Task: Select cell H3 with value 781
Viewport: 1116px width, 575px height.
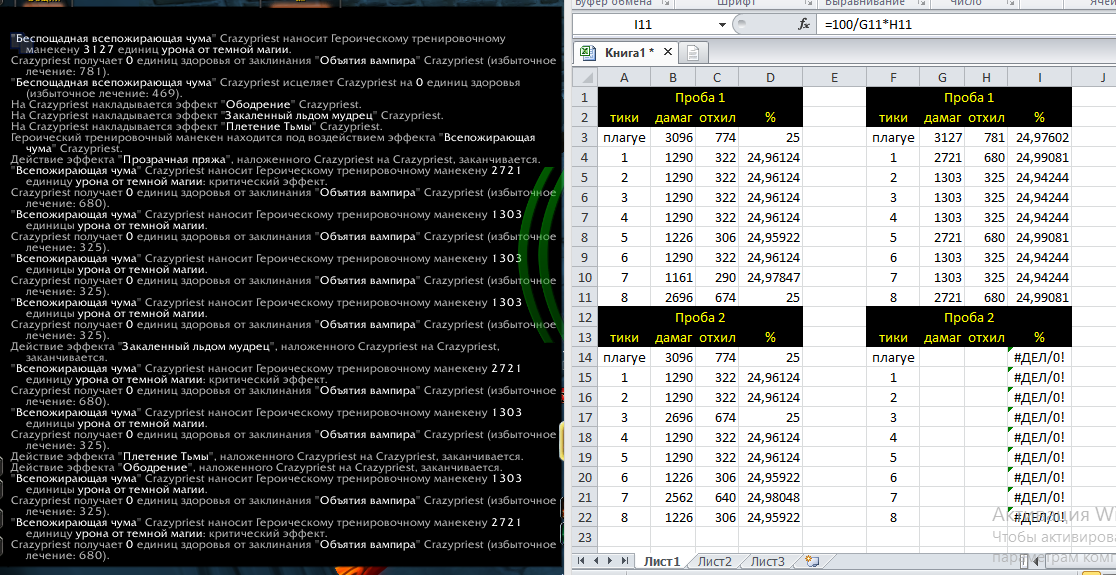Action: 986,137
